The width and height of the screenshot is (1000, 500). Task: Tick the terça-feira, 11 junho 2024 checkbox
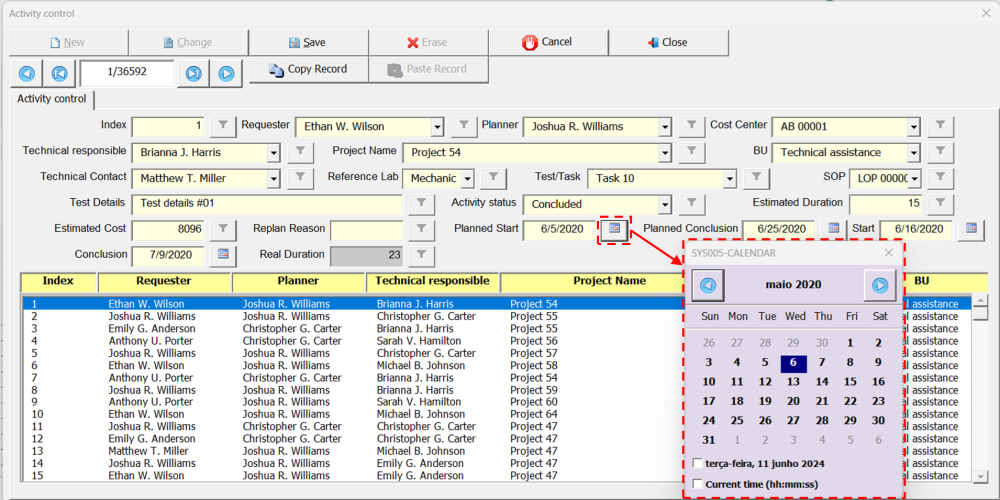coord(698,463)
